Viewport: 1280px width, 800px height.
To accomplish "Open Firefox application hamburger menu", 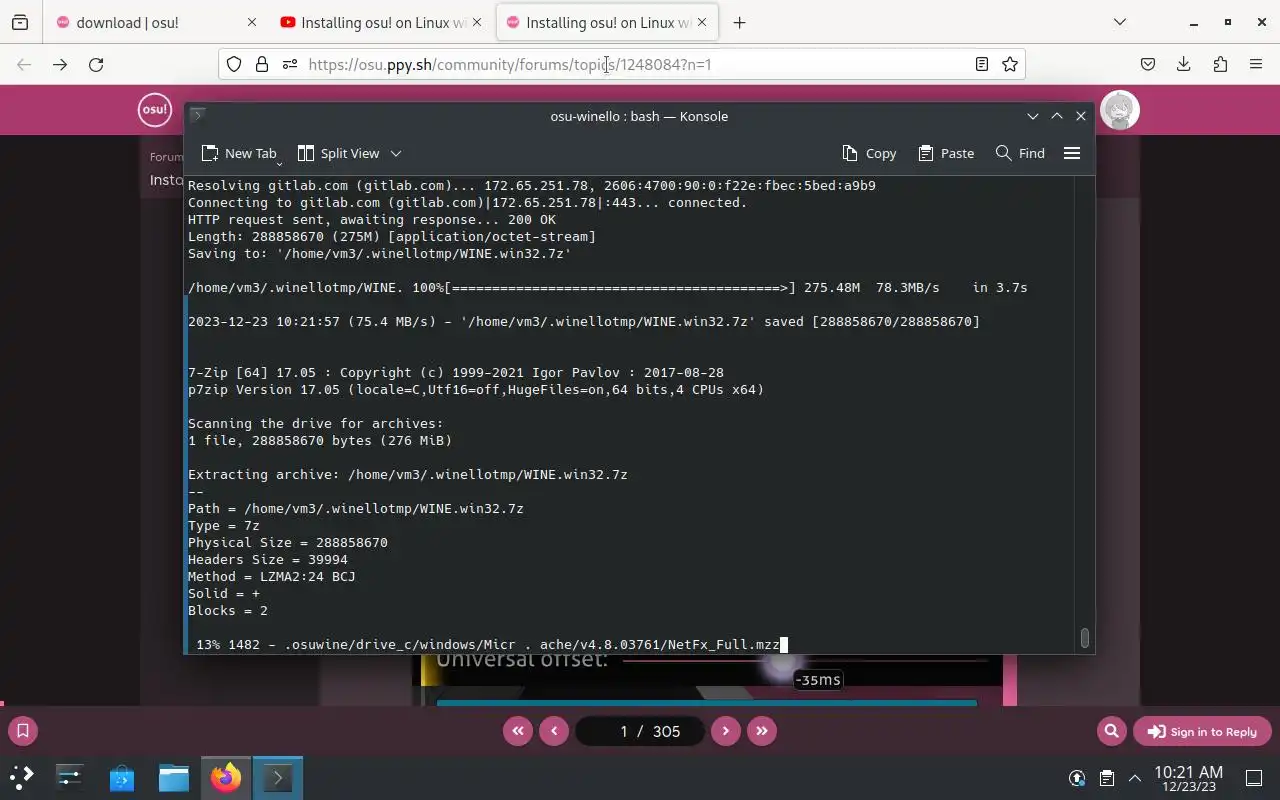I will (x=1256, y=64).
